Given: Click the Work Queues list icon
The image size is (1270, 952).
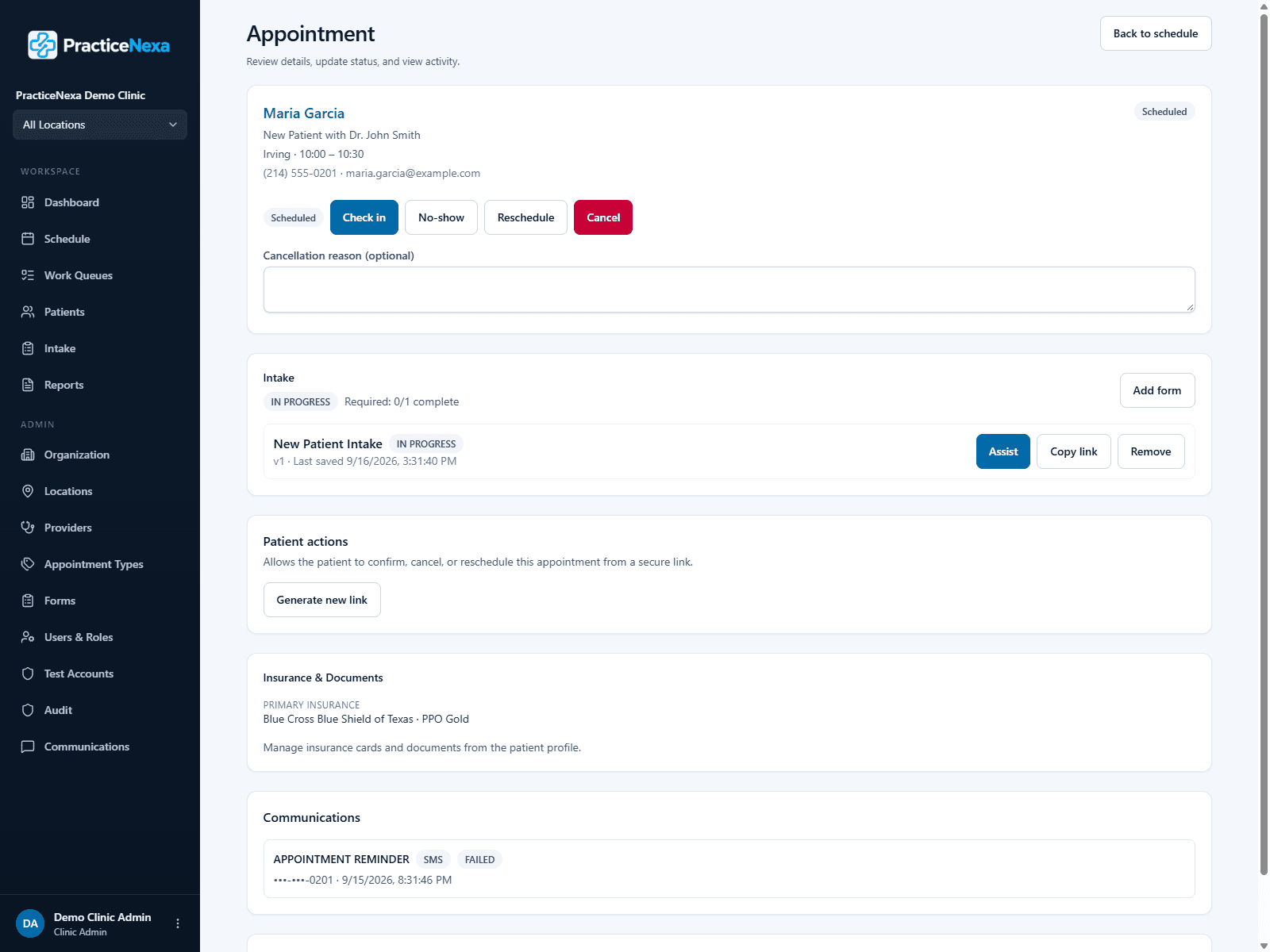Looking at the screenshot, I should pyautogui.click(x=28, y=275).
